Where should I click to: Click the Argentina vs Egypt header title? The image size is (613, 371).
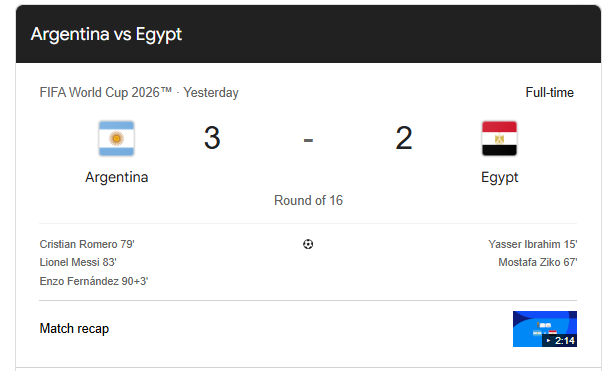click(x=106, y=34)
